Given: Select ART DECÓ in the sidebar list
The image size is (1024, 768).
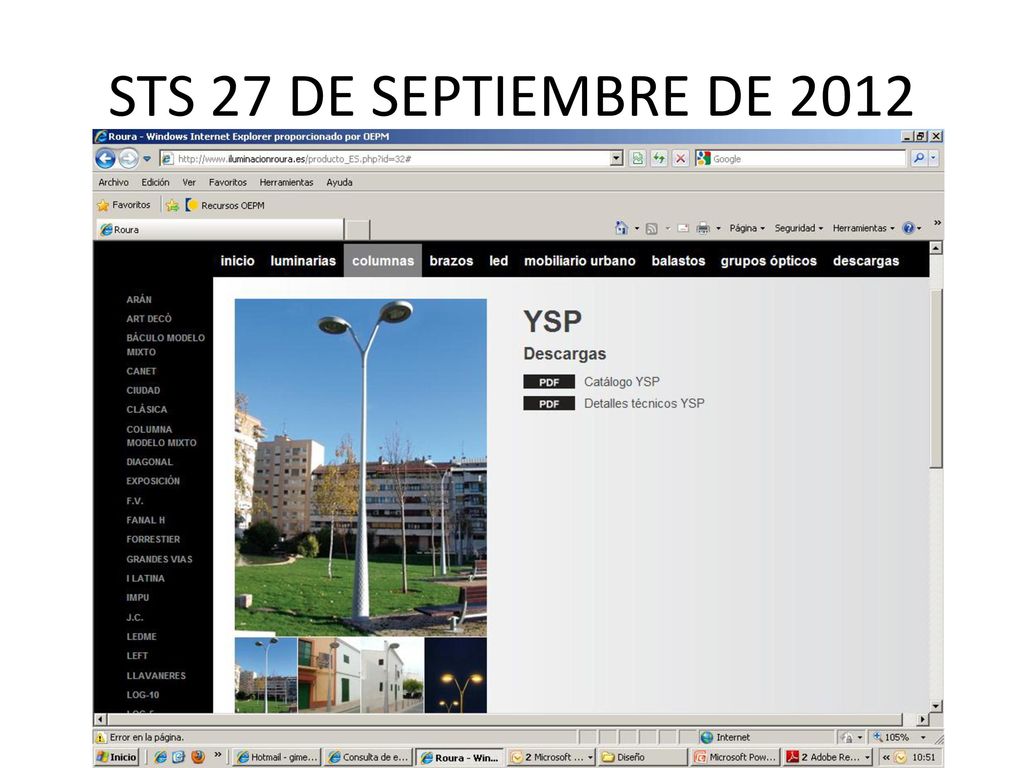Looking at the screenshot, I should [x=149, y=319].
